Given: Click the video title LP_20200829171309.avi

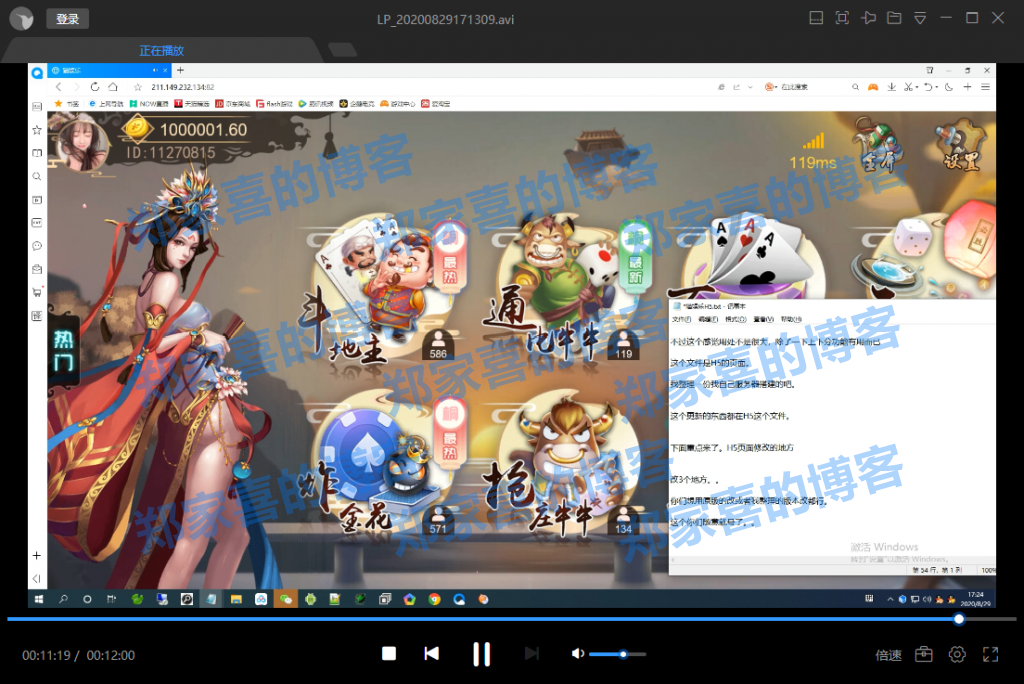Looking at the screenshot, I should pos(445,20).
